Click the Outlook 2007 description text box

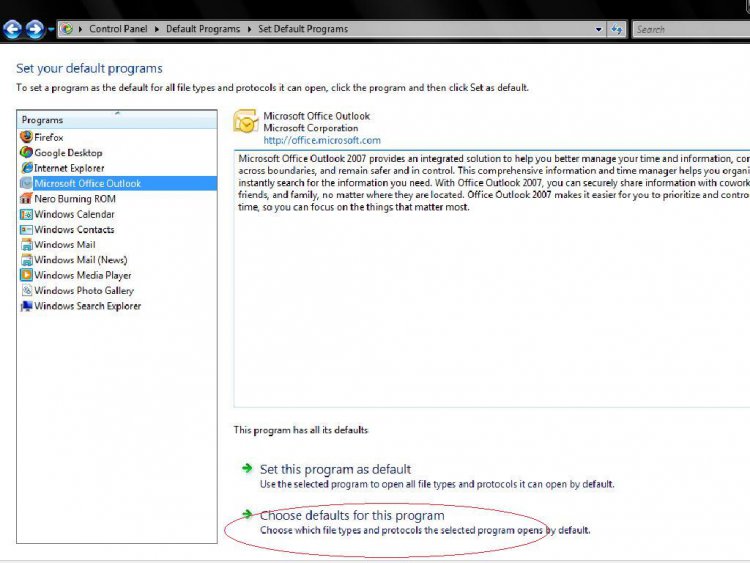tap(492, 278)
